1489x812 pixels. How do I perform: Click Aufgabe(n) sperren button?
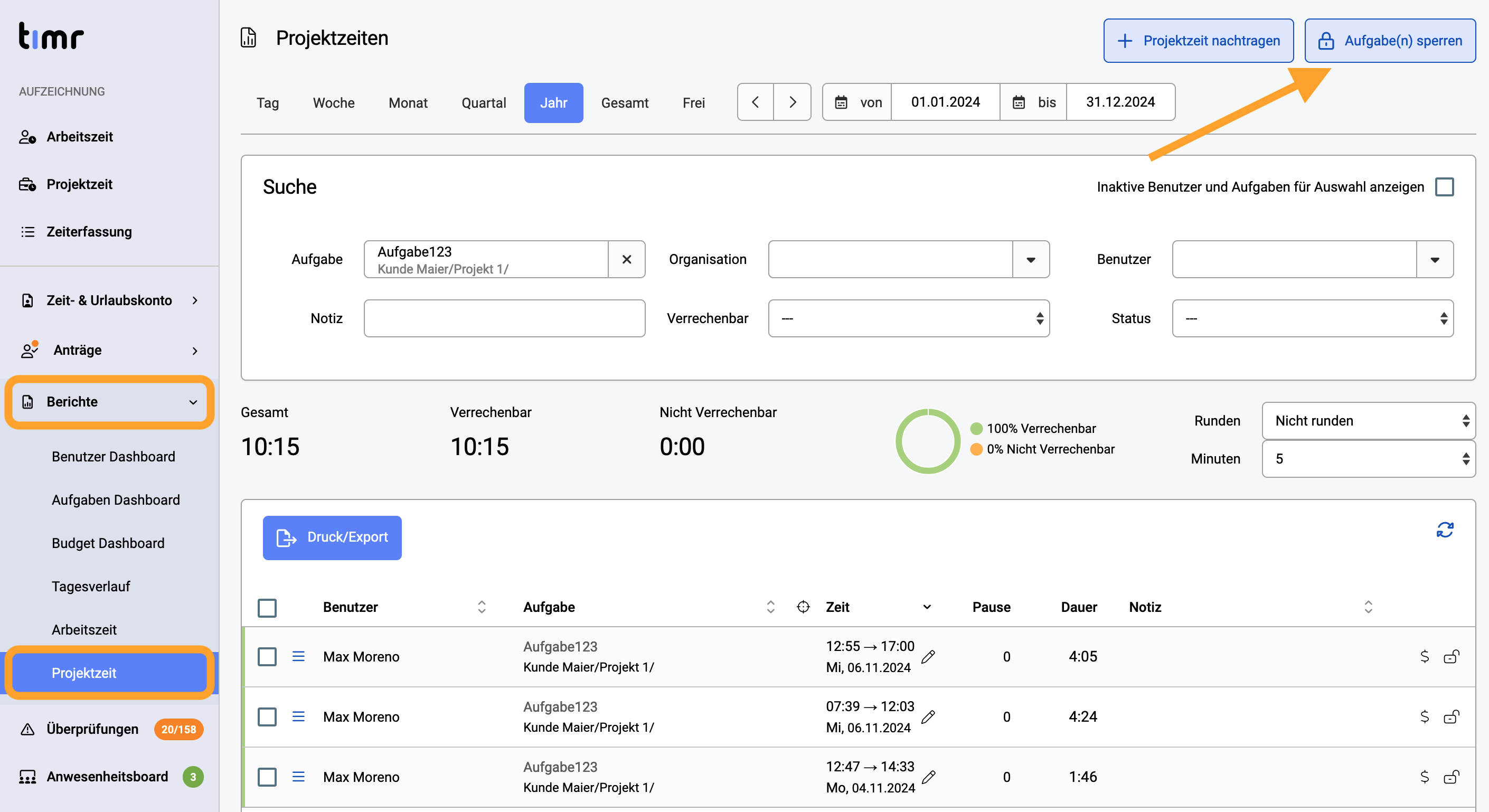(1390, 41)
